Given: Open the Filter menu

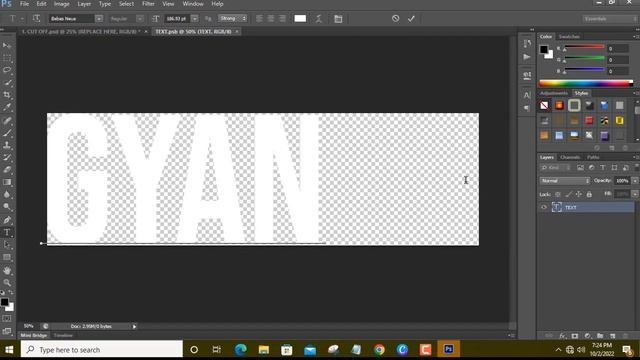Looking at the screenshot, I should [x=148, y=4].
